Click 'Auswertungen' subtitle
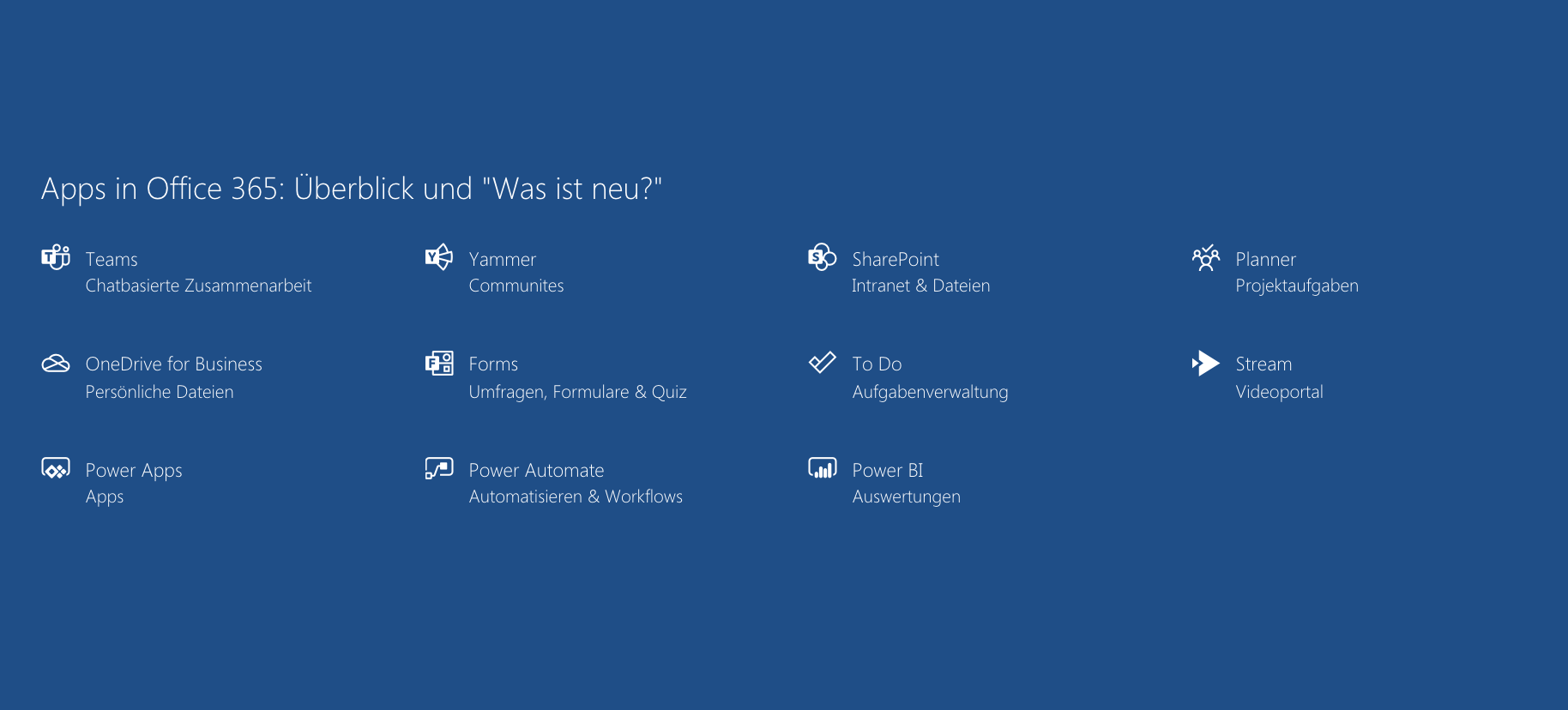Viewport: 1568px width, 710px height. 907,497
